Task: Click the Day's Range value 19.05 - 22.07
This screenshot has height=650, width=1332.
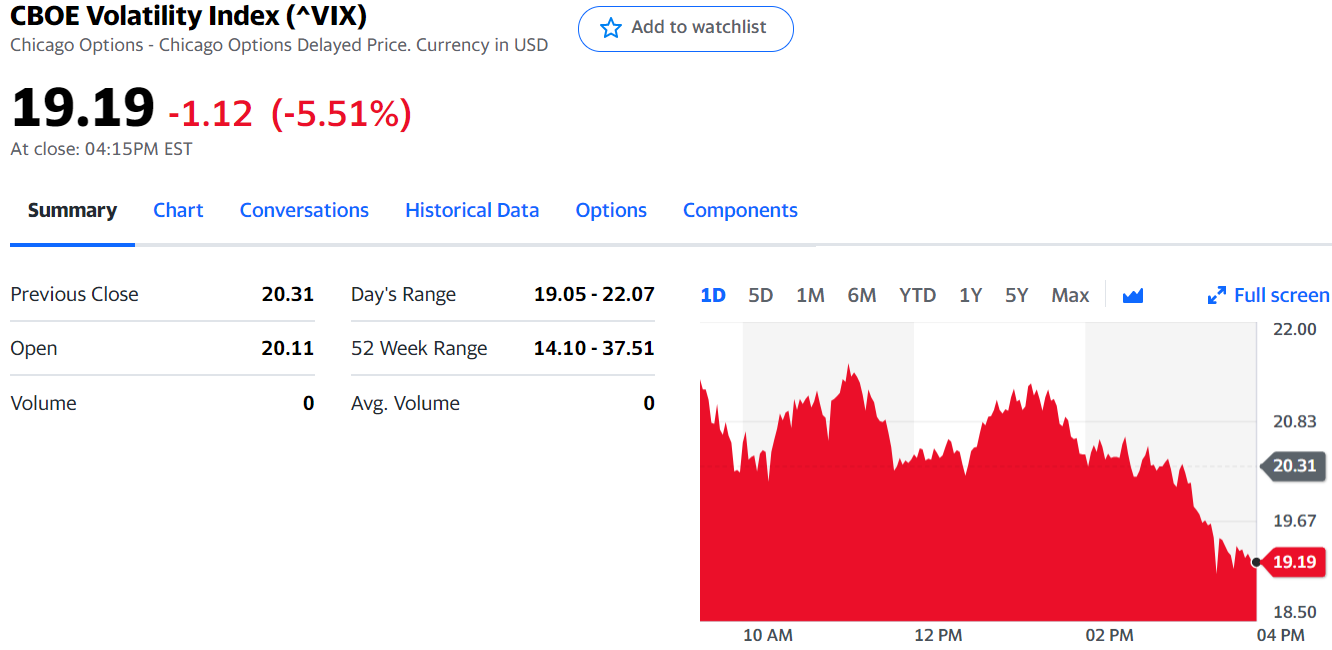Action: [594, 294]
